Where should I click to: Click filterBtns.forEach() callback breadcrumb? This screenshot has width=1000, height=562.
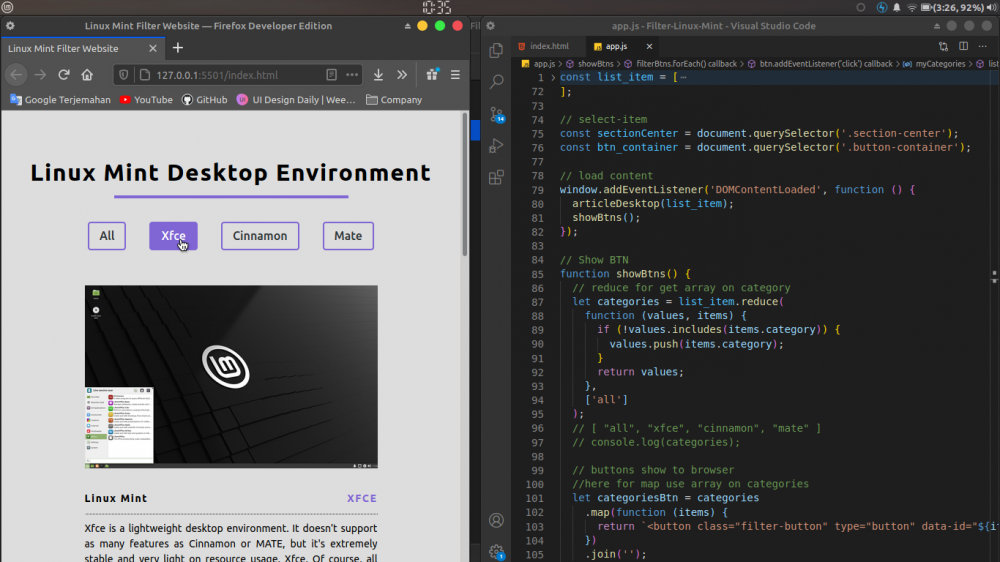(x=680, y=64)
